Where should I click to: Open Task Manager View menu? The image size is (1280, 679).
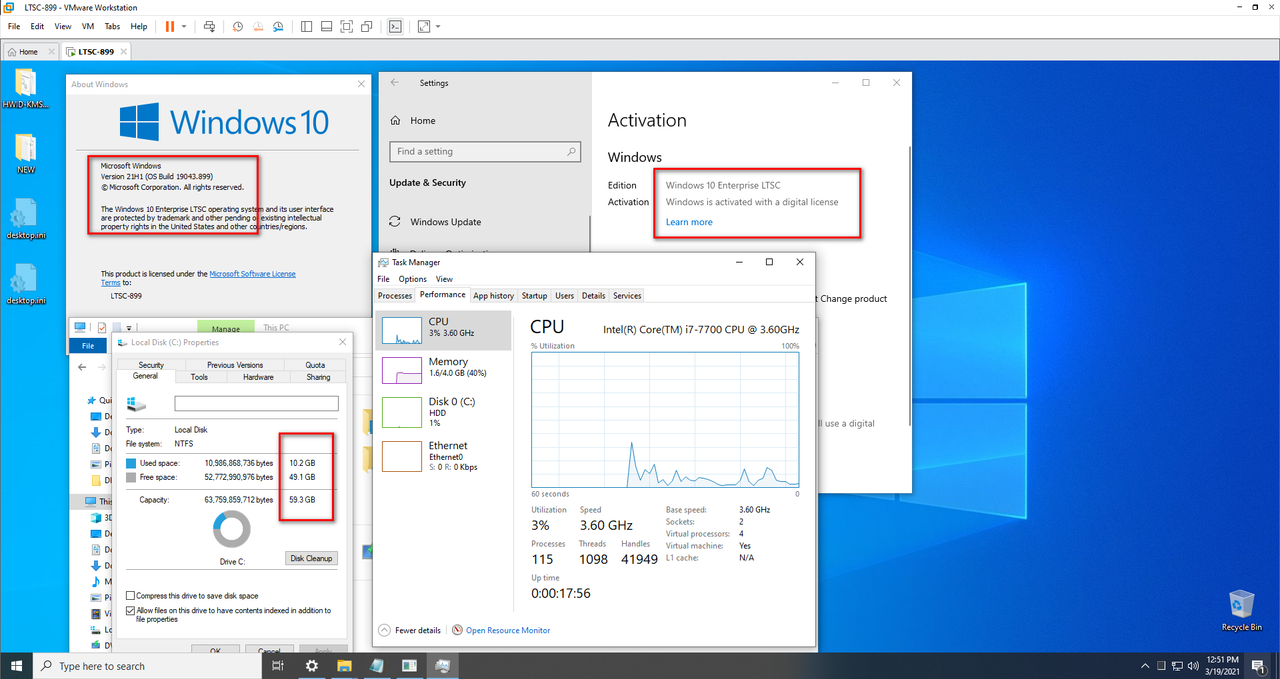444,279
